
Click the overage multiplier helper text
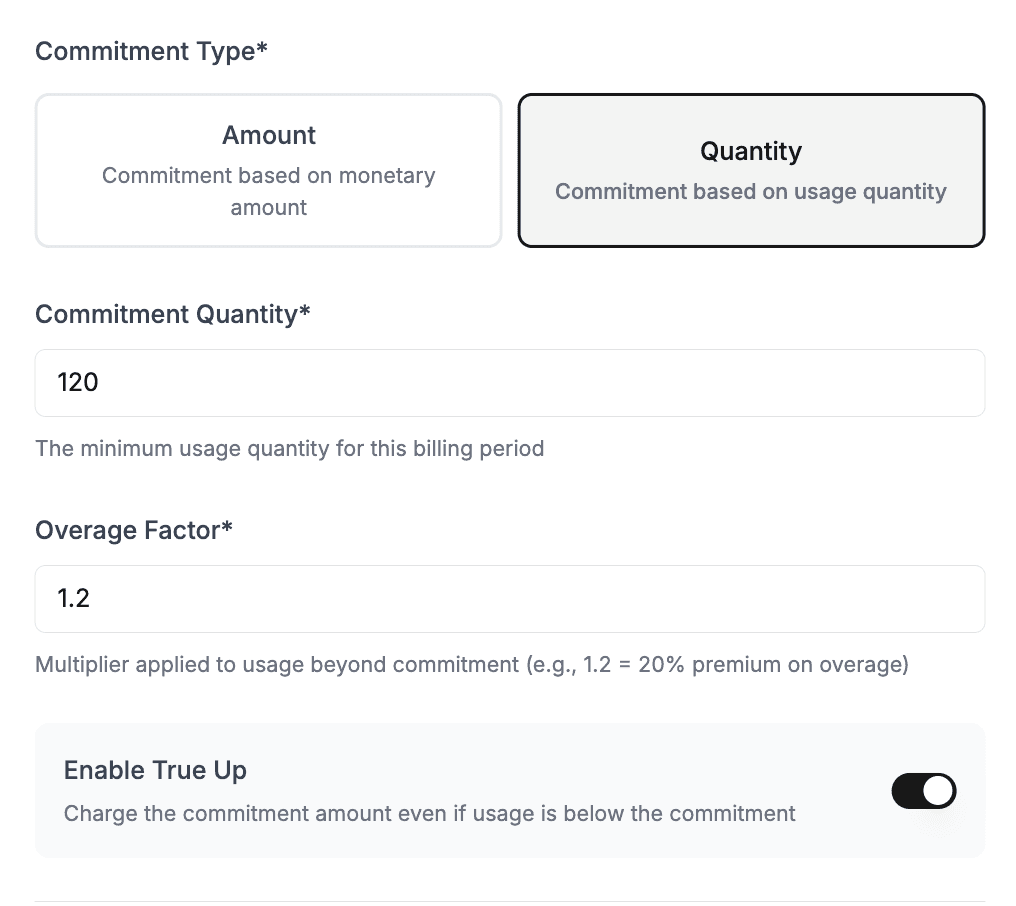pos(471,664)
